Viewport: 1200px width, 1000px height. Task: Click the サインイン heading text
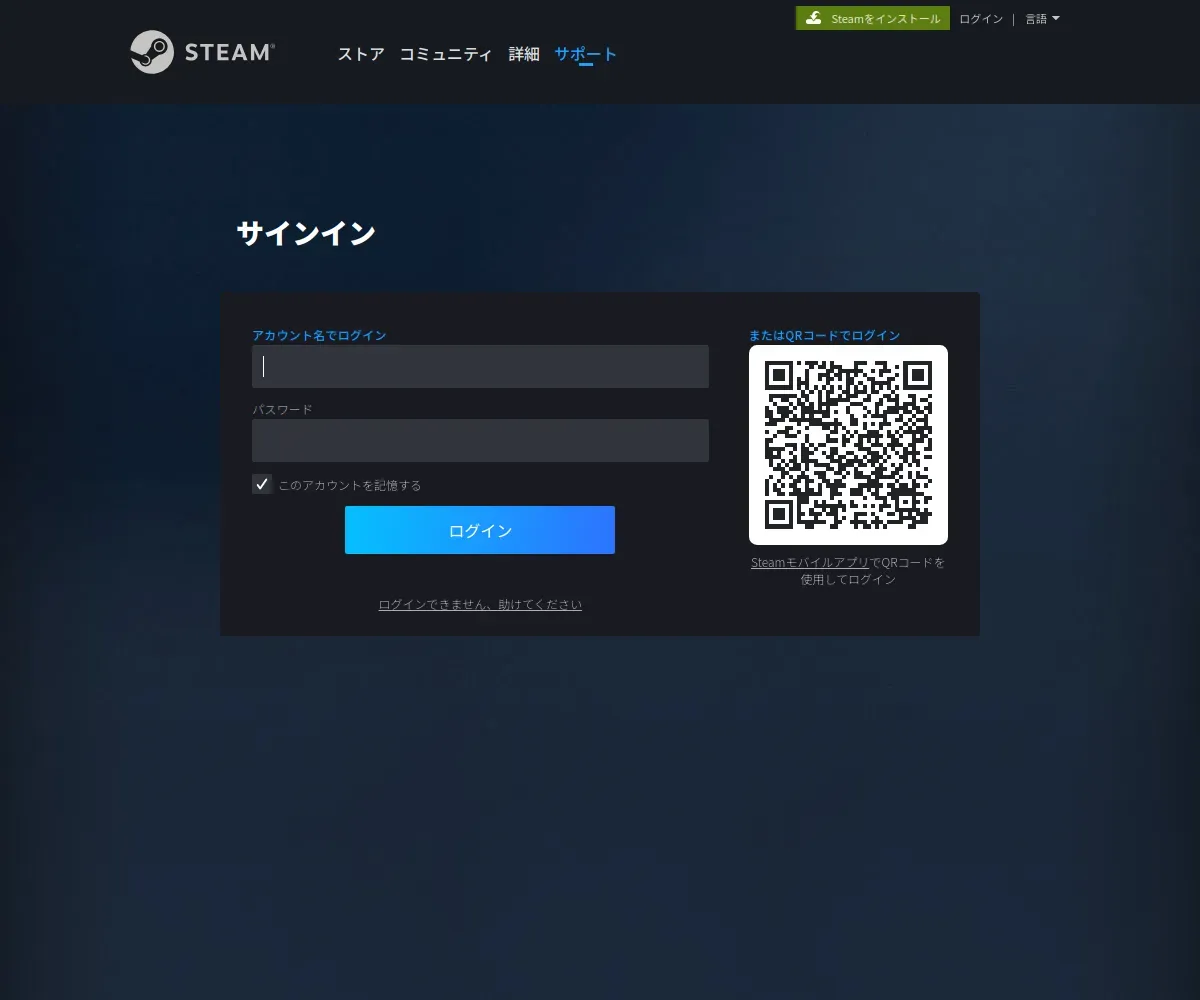pos(306,233)
